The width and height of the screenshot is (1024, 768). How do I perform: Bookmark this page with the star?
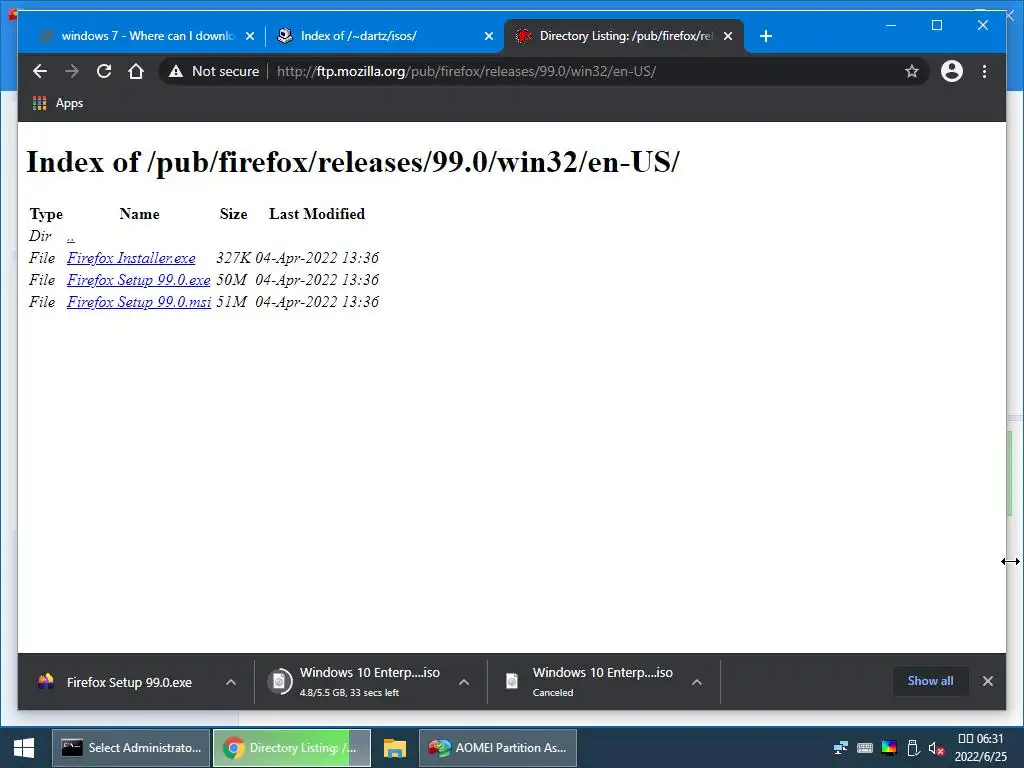(x=912, y=71)
